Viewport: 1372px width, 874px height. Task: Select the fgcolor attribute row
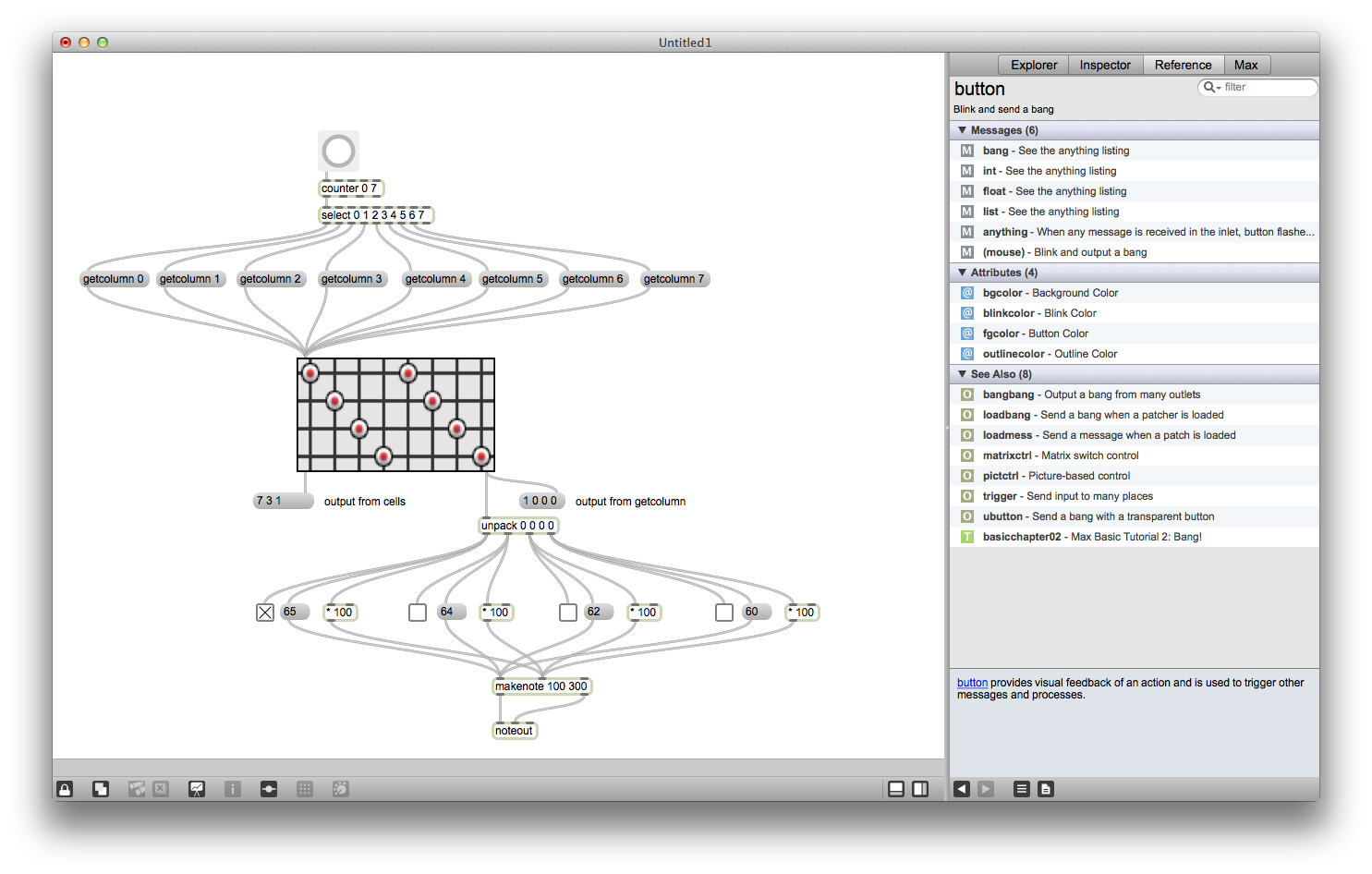1135,334
